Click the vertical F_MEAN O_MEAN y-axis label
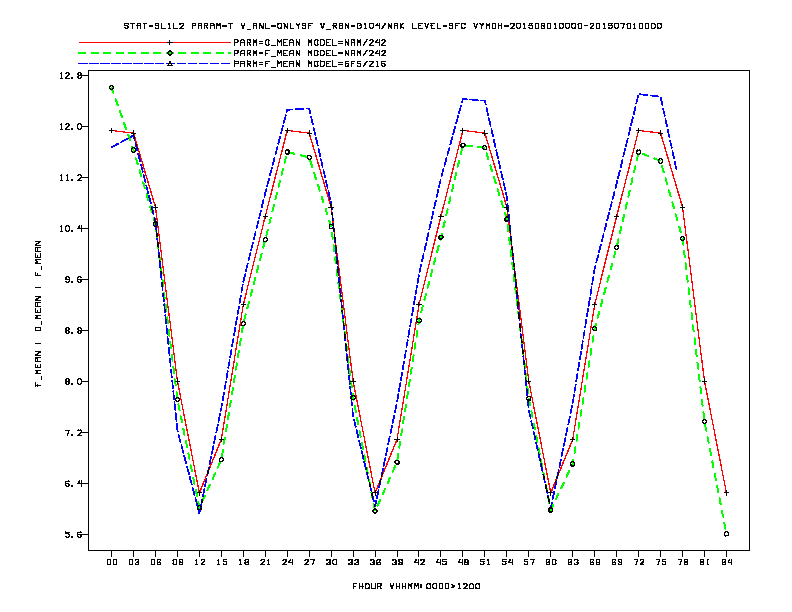792x612 pixels. (x=38, y=314)
